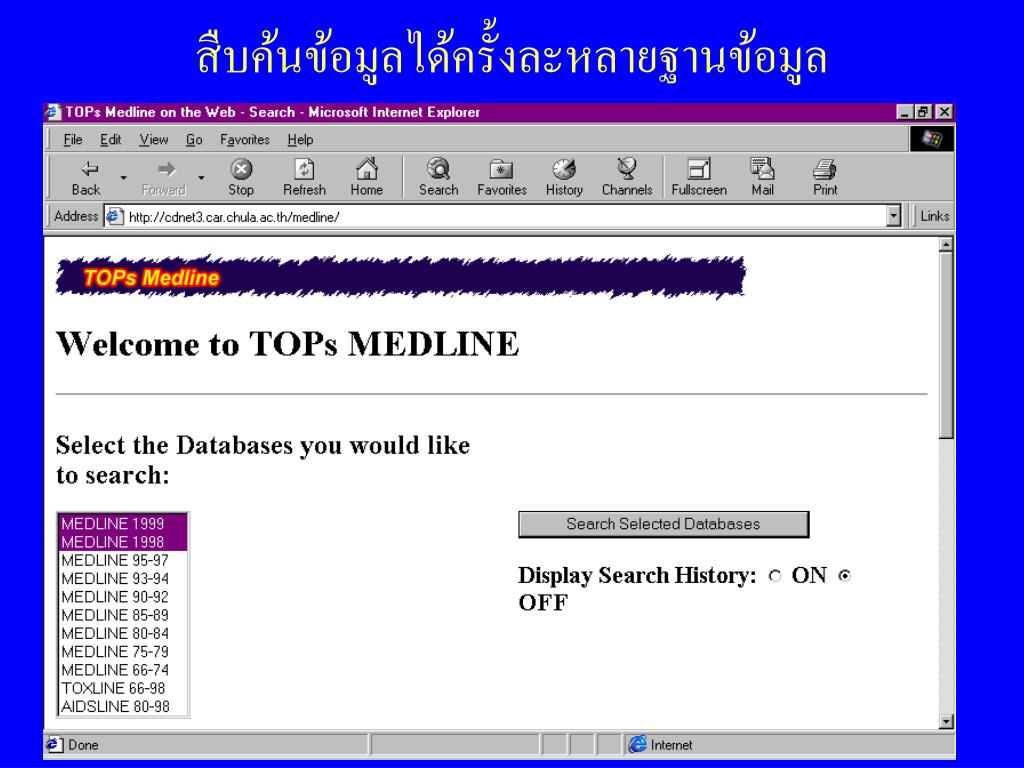Open the Go menu
The image size is (1024, 768).
pos(194,140)
